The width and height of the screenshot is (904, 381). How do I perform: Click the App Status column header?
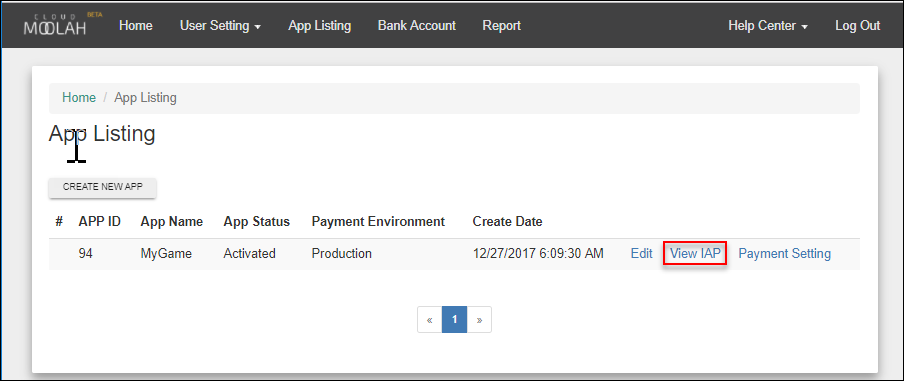coord(257,222)
